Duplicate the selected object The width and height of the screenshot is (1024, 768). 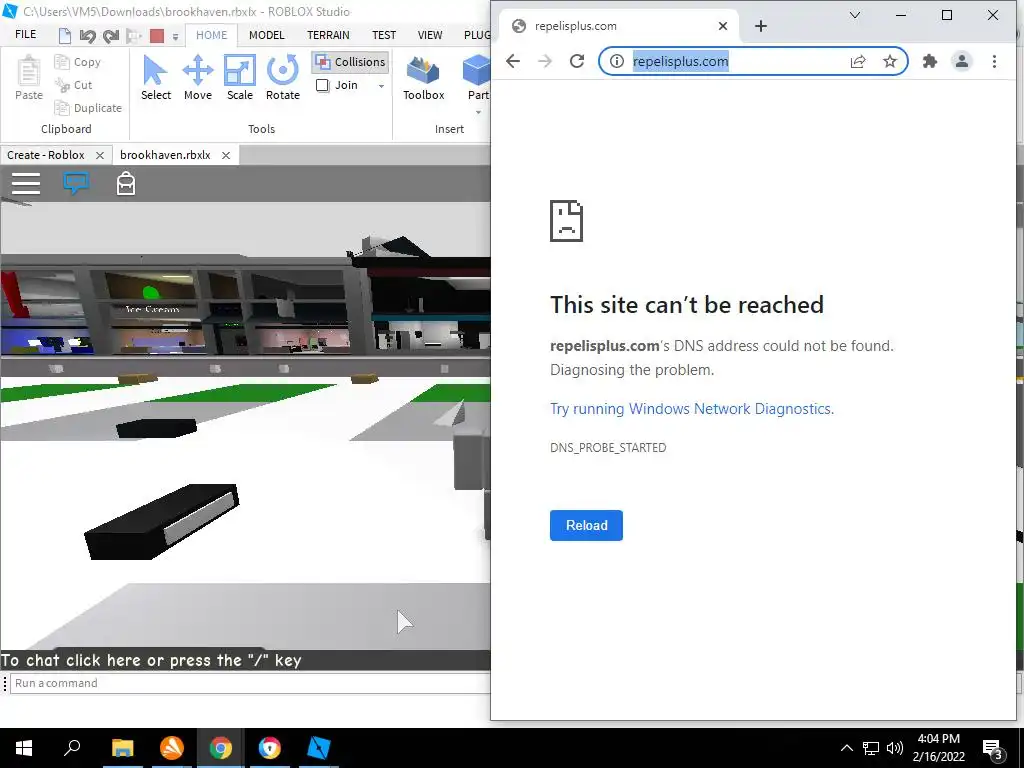pyautogui.click(x=88, y=108)
